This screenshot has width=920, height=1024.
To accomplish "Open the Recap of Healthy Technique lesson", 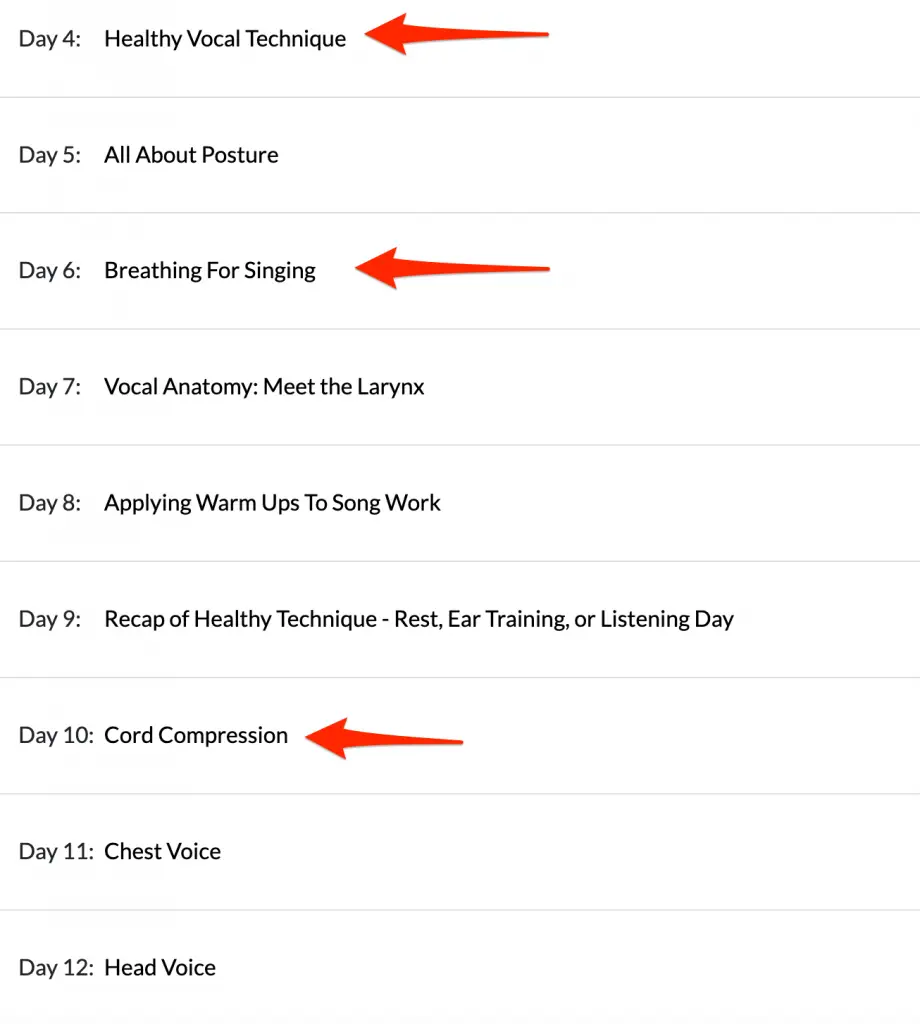I will [419, 619].
